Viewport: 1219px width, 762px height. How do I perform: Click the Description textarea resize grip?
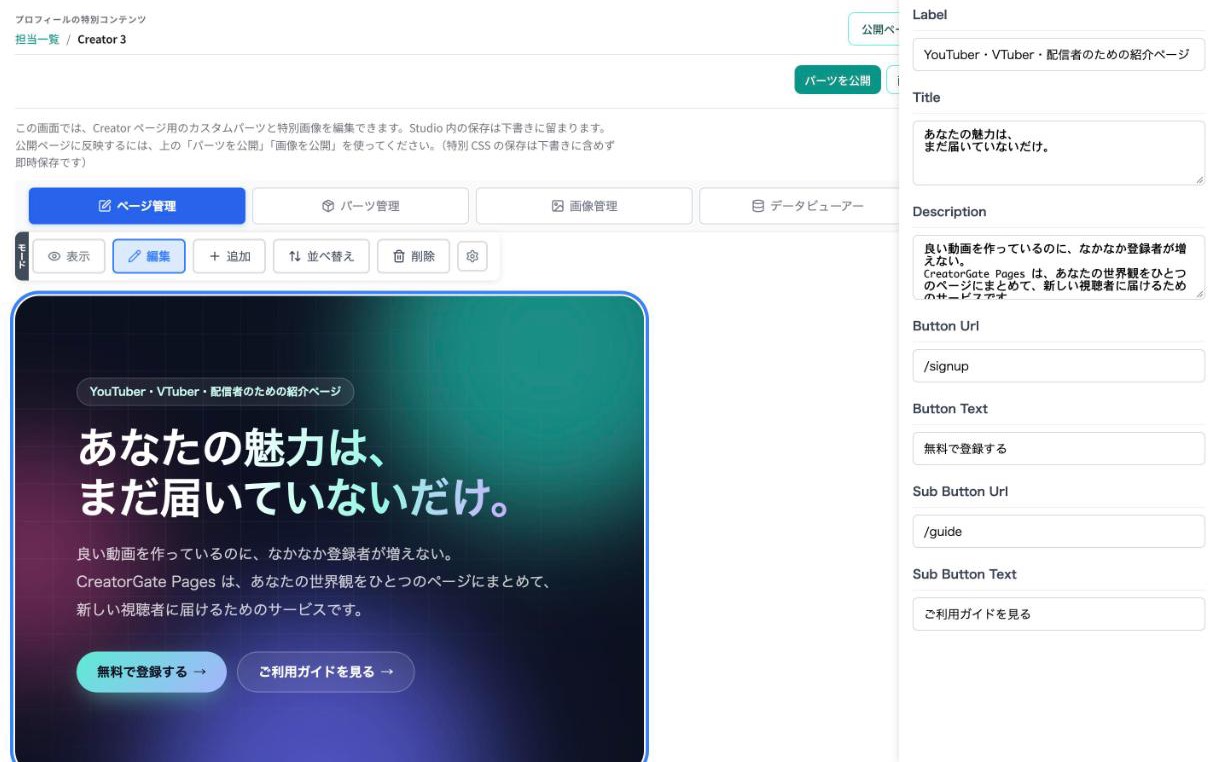click(1199, 293)
